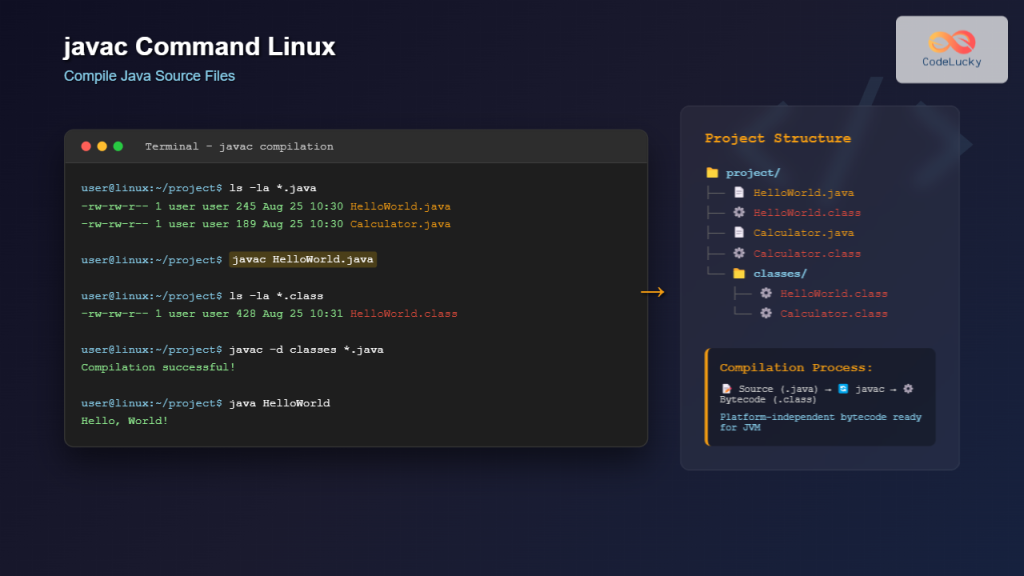
Task: Click the gear icon beside root HelloWorld.class
Action: point(739,213)
